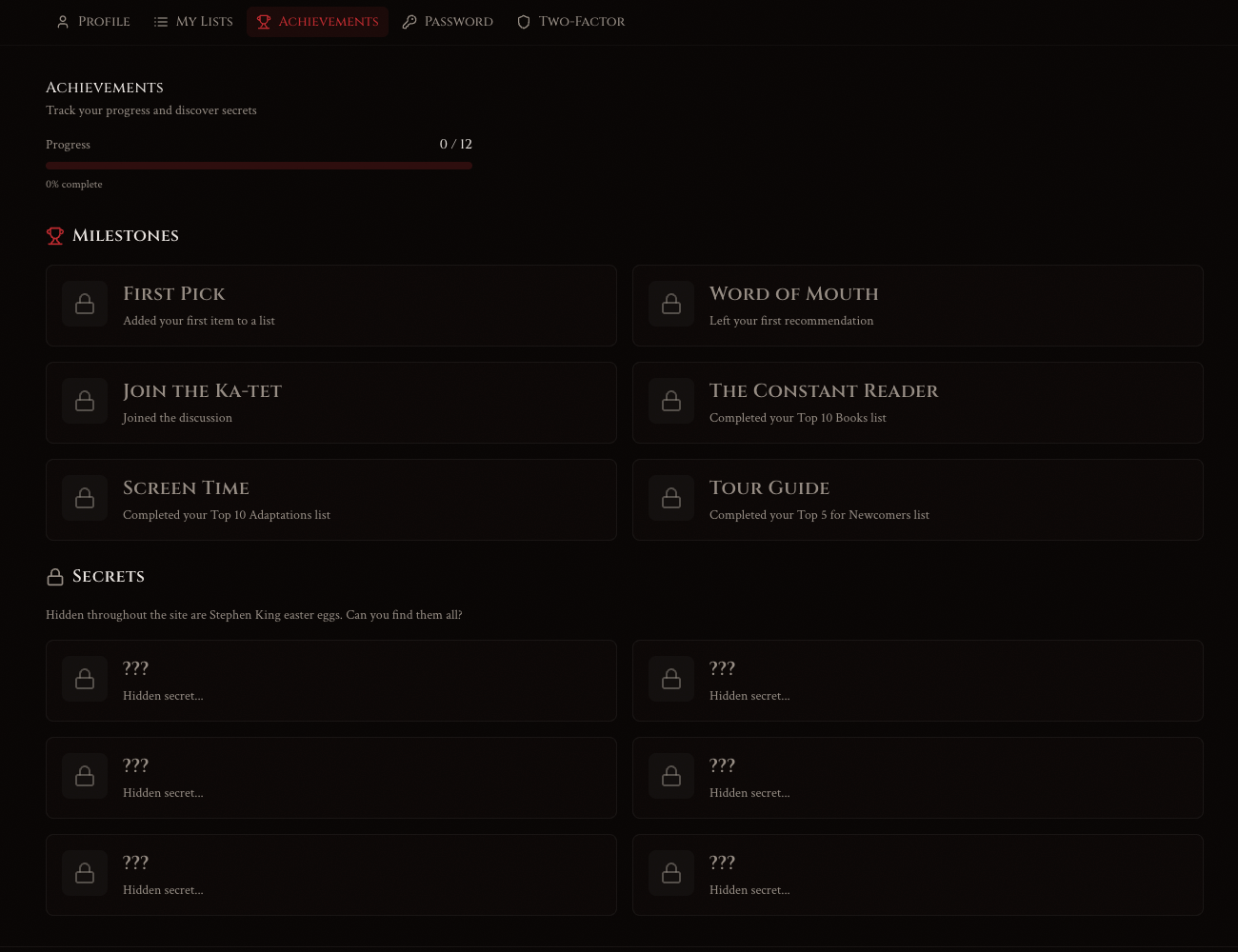
Task: Click the lock icon on the Tour Guide card
Action: [671, 498]
